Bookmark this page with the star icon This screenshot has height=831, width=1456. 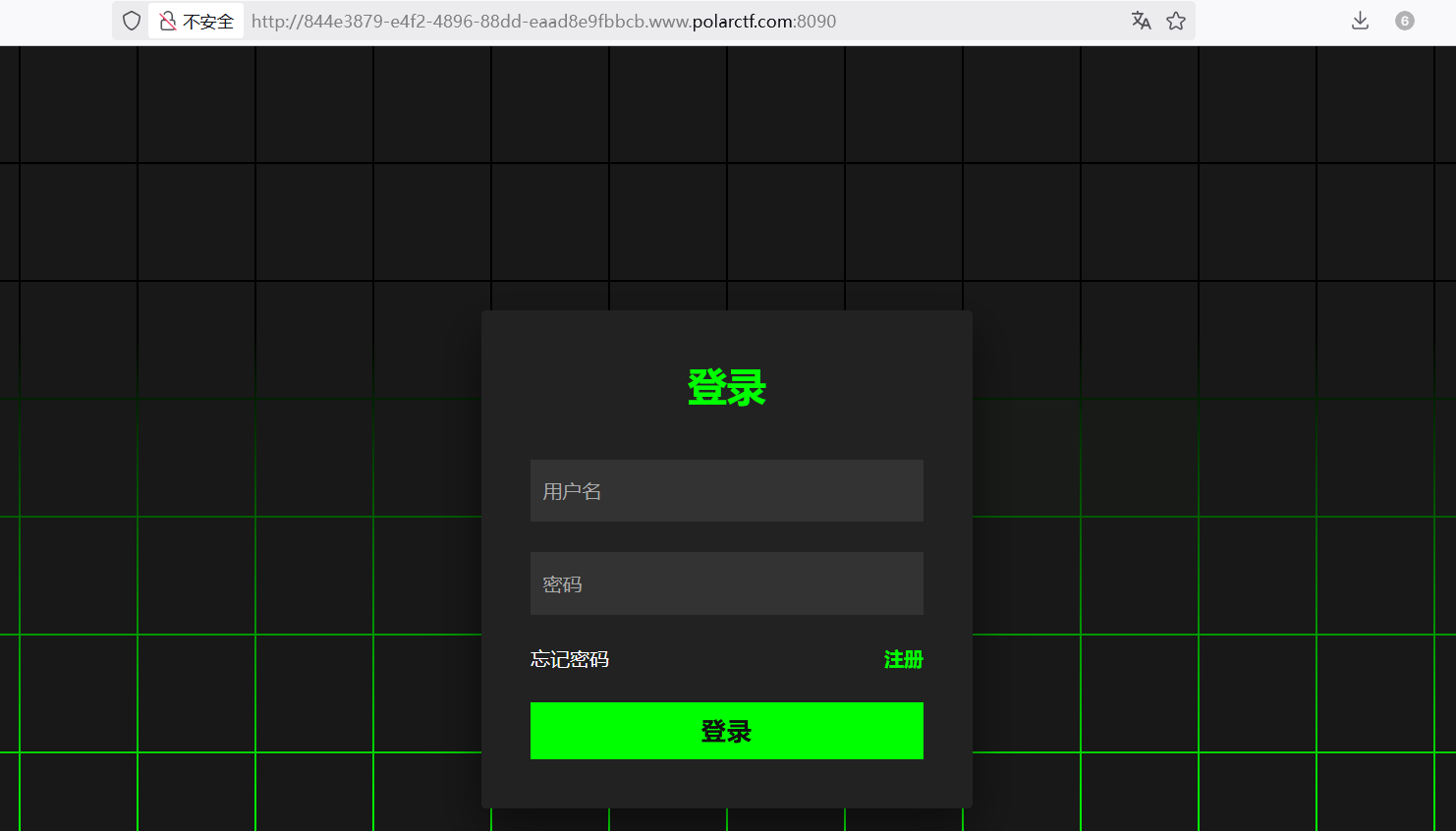tap(1176, 21)
